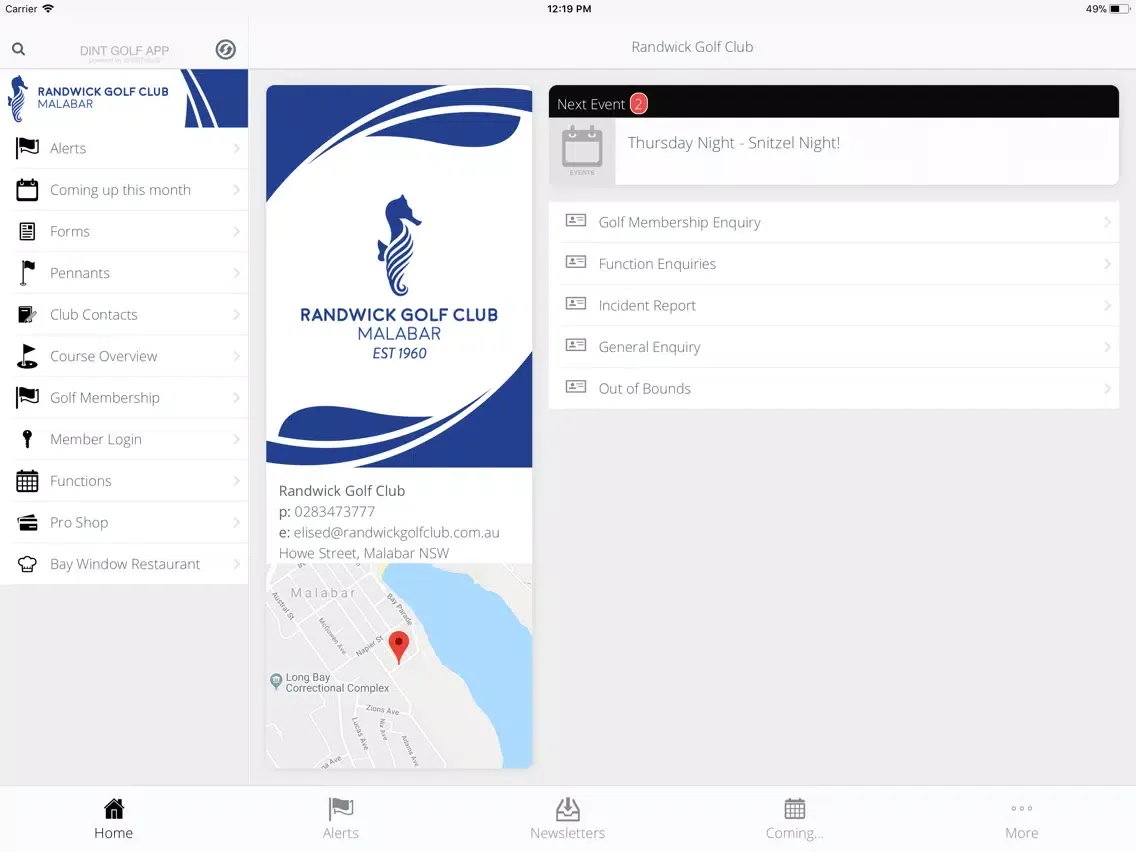Tap the calendar icon for Coming up this month
Image resolution: width=1136 pixels, height=852 pixels.
tap(28, 190)
